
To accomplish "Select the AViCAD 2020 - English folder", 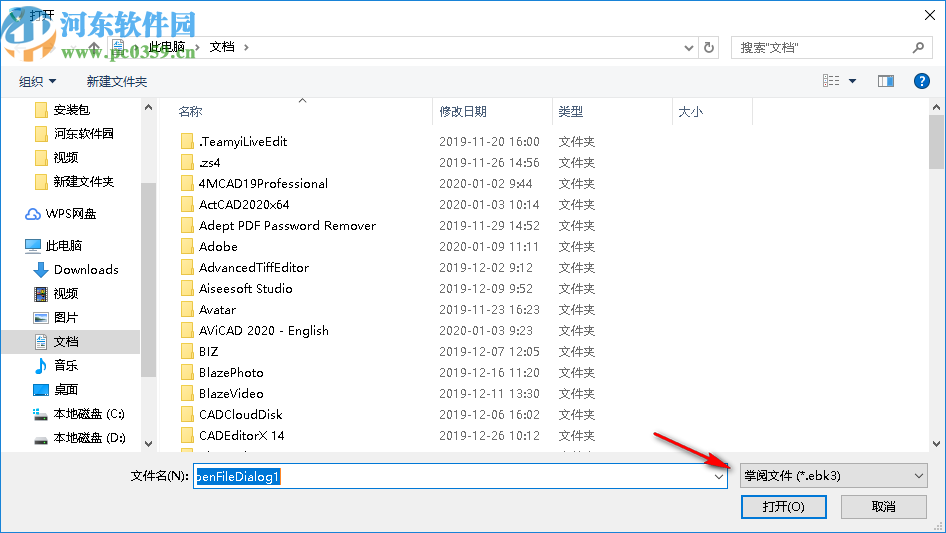I will pyautogui.click(x=264, y=331).
